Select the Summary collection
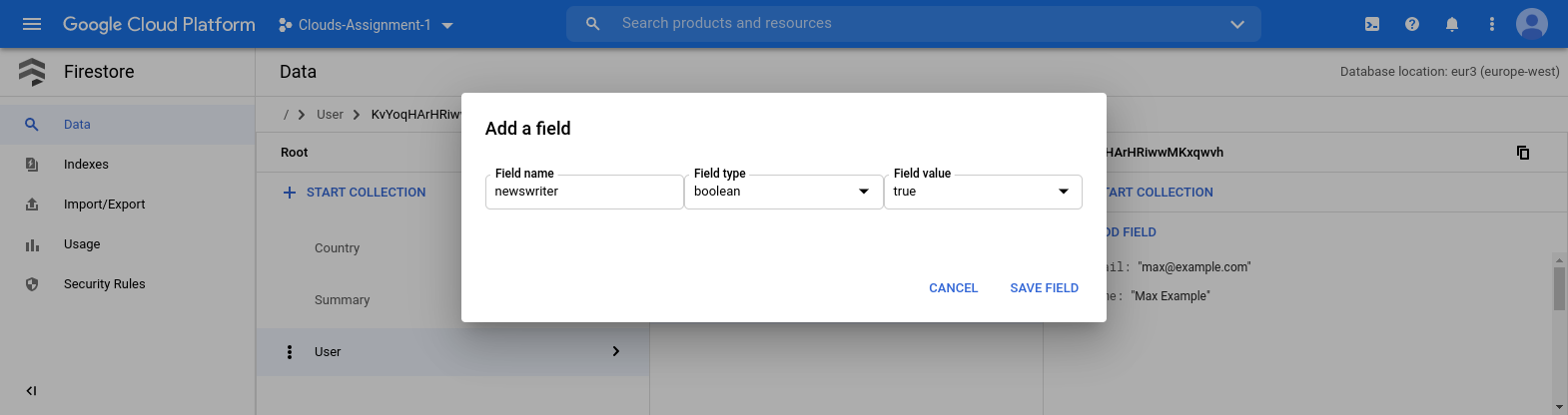Screen dimensions: 1568x415 pos(342,300)
